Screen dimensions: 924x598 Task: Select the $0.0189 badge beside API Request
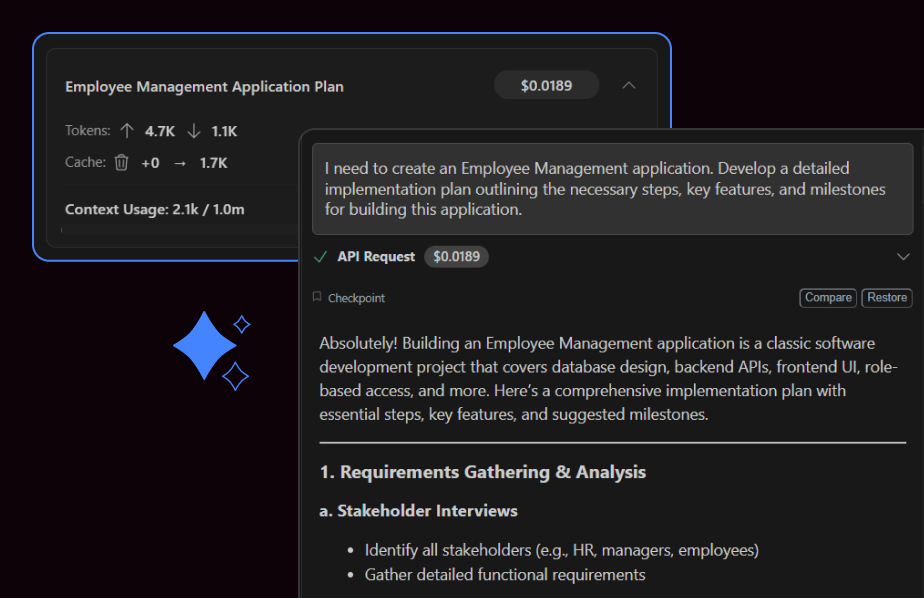[456, 257]
